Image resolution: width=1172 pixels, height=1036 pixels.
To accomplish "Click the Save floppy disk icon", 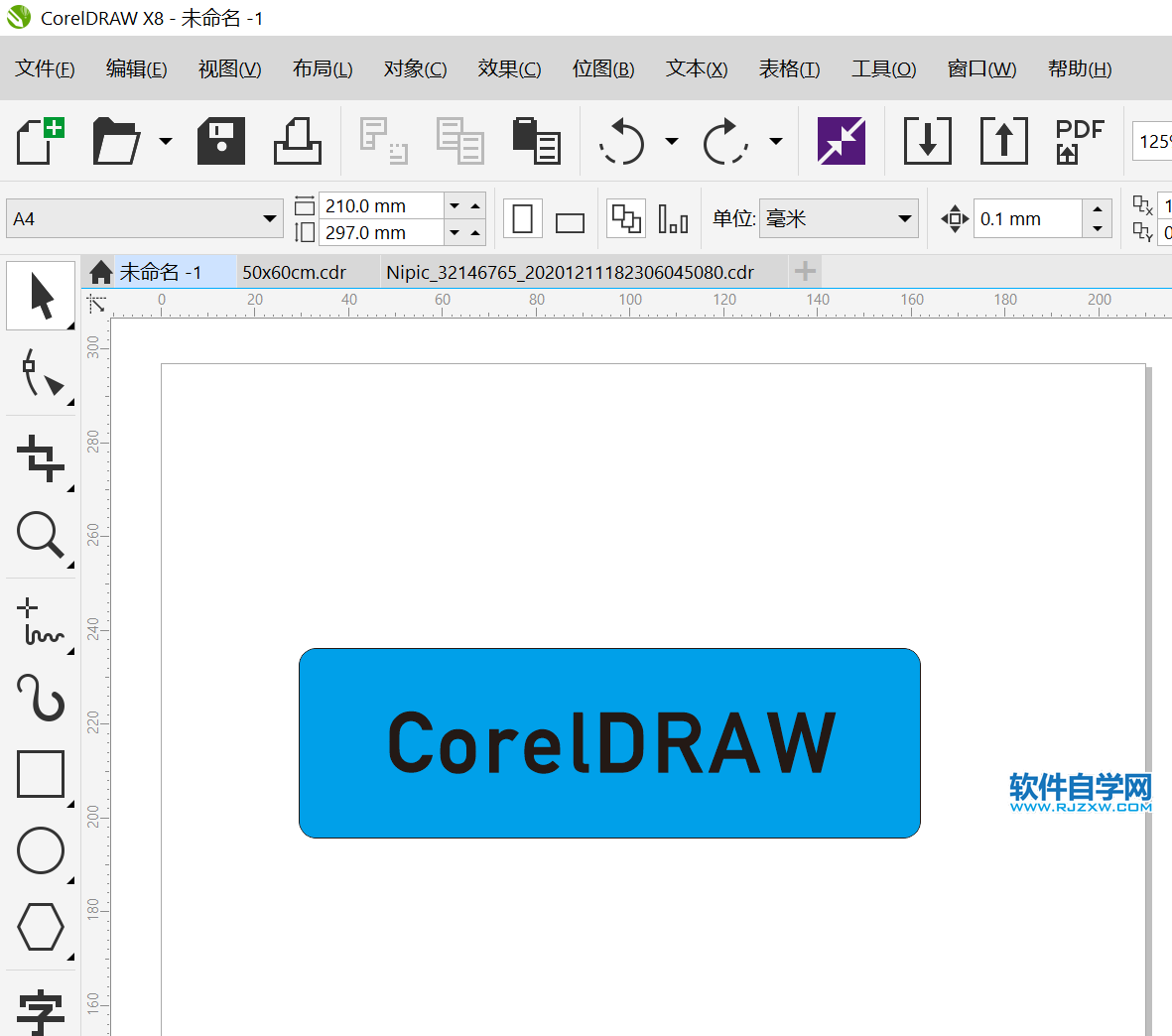I will point(221,141).
